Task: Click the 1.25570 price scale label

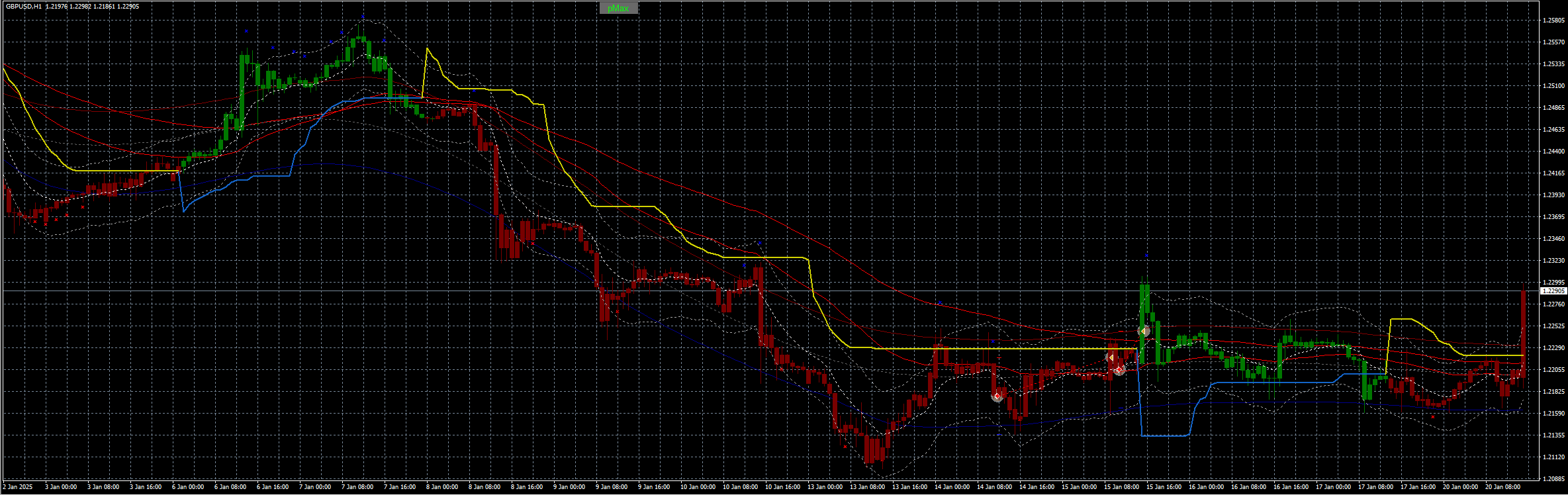Action: pyautogui.click(x=1555, y=42)
